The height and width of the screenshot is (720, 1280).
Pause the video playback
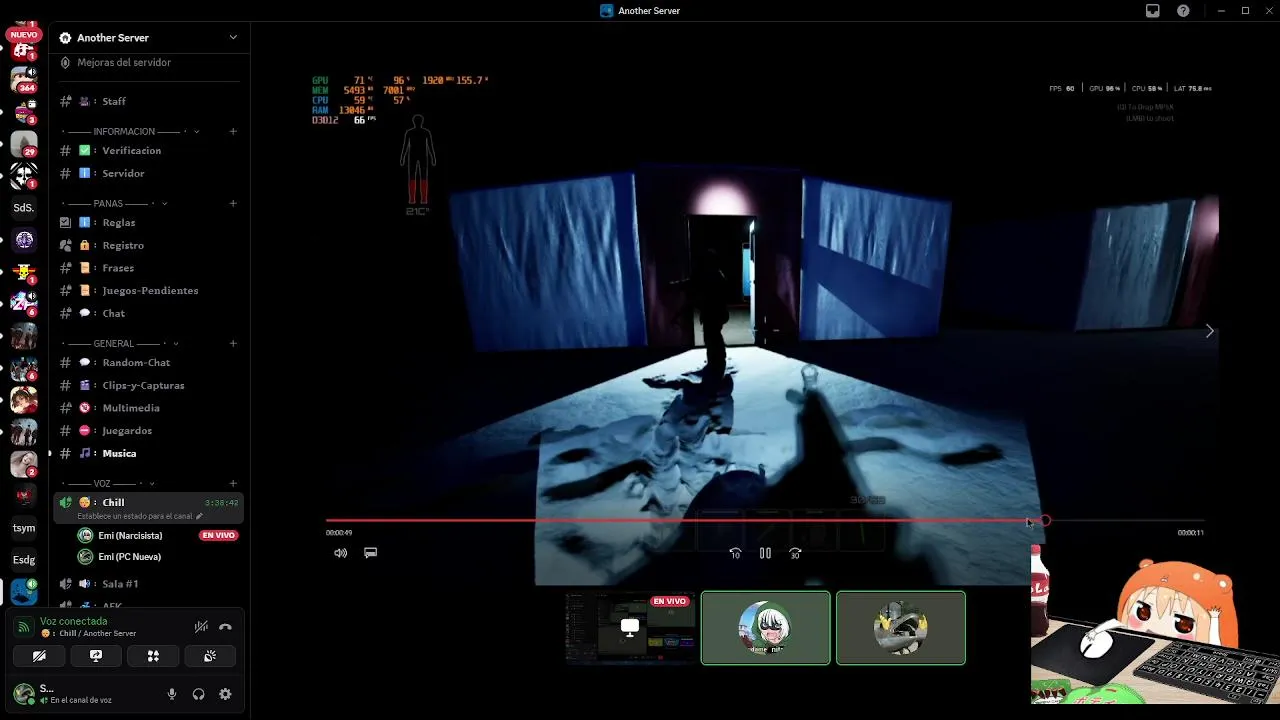pyautogui.click(x=765, y=553)
